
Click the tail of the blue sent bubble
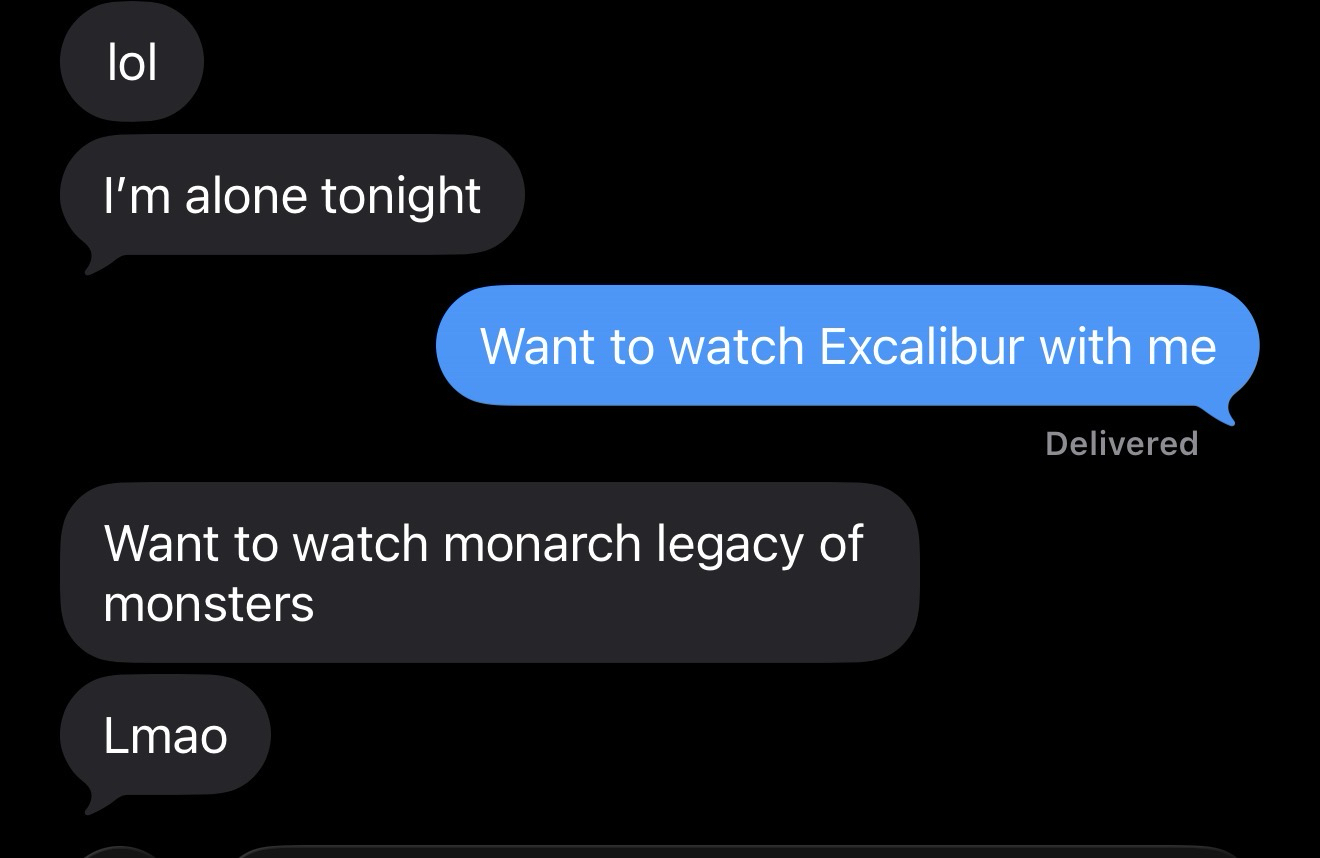[x=1230, y=412]
